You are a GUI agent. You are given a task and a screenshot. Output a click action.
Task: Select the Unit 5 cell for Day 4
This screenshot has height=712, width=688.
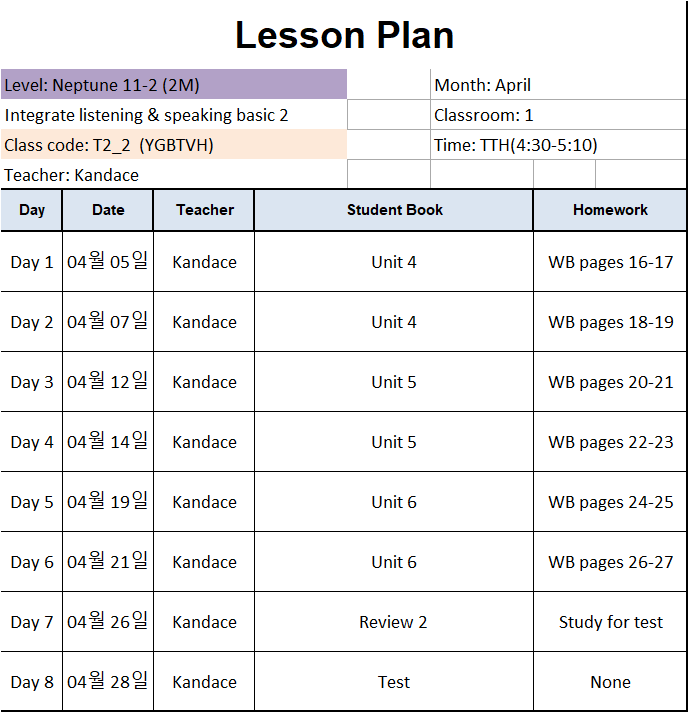coord(394,441)
